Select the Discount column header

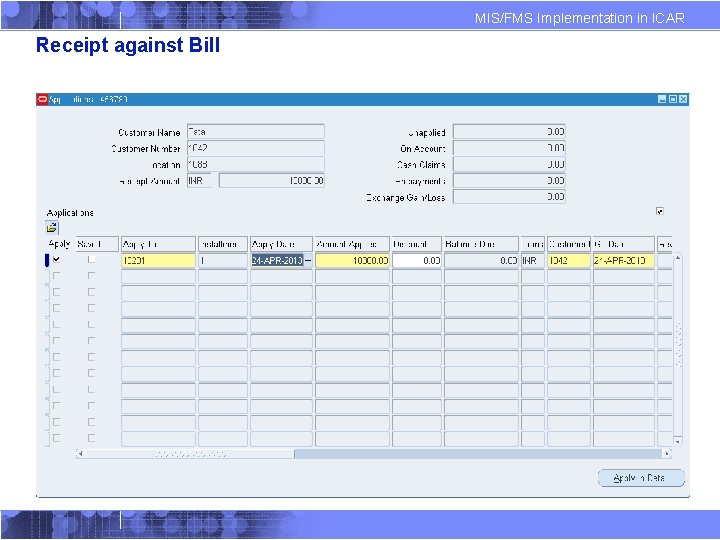(416, 244)
